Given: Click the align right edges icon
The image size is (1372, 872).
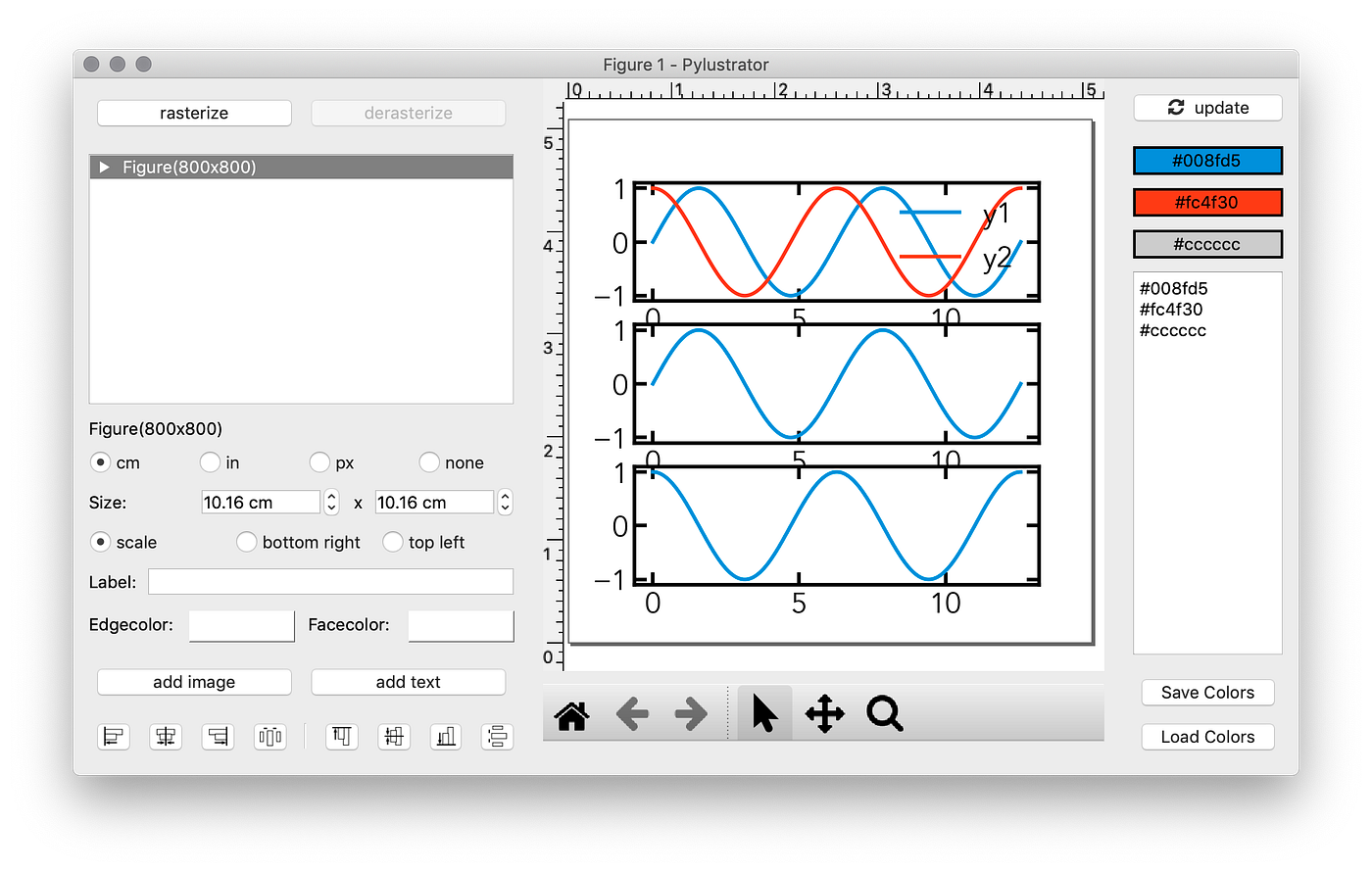Looking at the screenshot, I should click(218, 737).
